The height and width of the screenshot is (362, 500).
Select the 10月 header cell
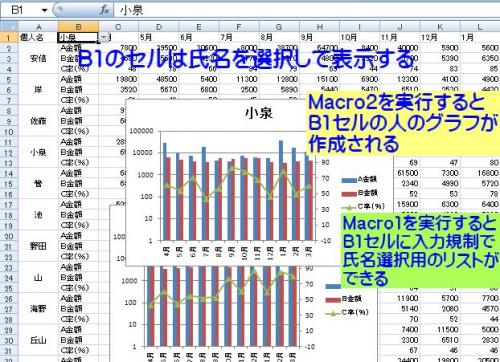pos(360,37)
